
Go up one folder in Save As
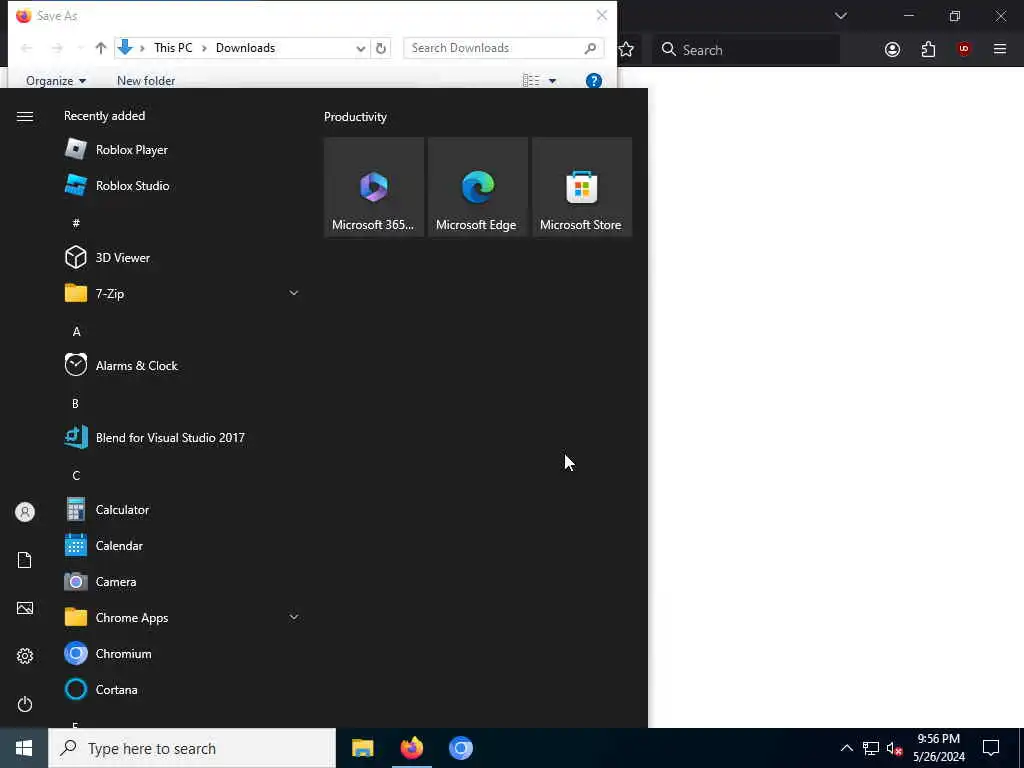click(x=101, y=48)
